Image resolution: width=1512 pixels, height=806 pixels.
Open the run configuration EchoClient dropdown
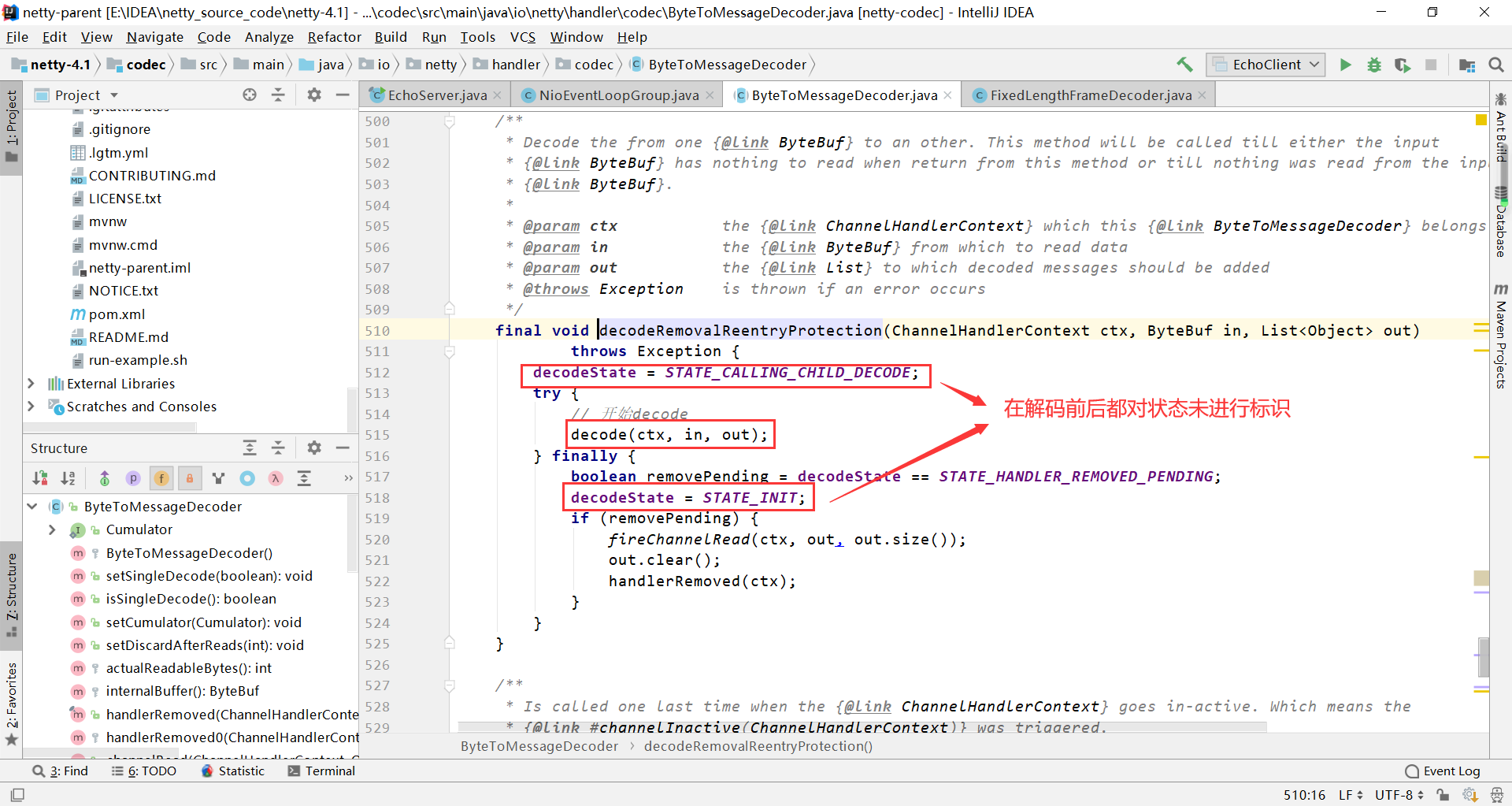[1266, 65]
